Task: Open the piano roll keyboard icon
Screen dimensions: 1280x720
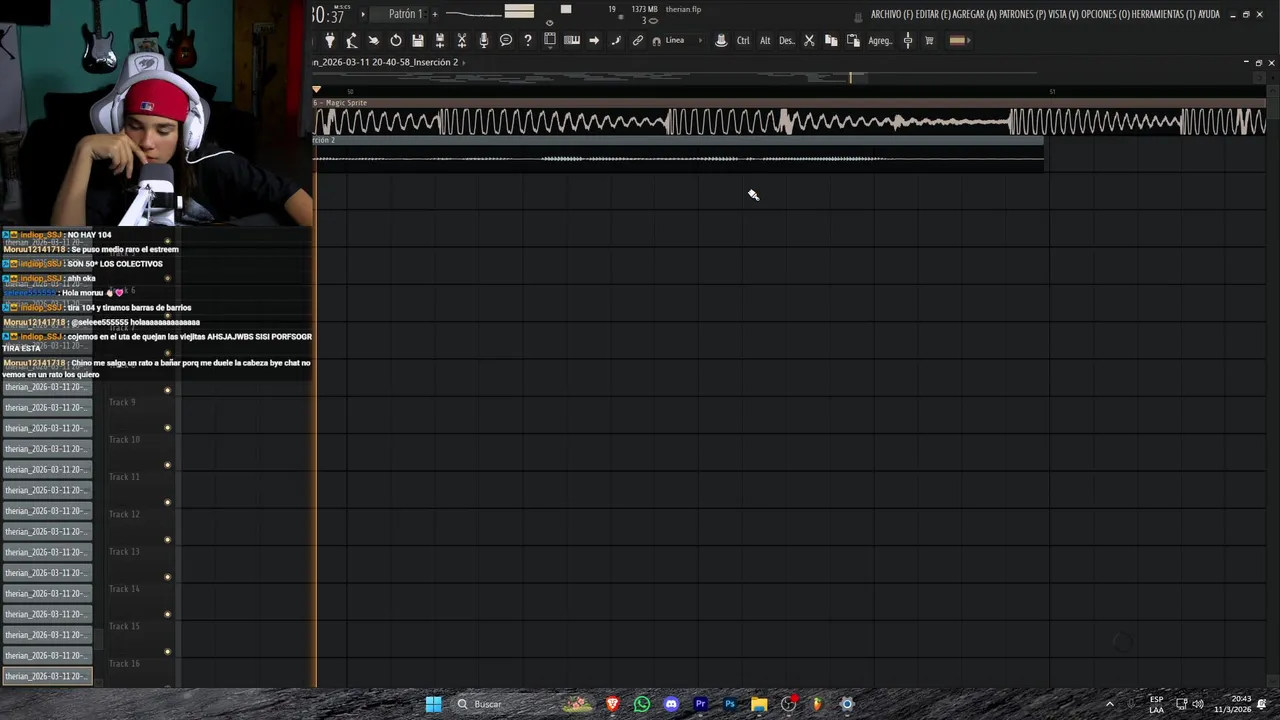Action: click(572, 40)
